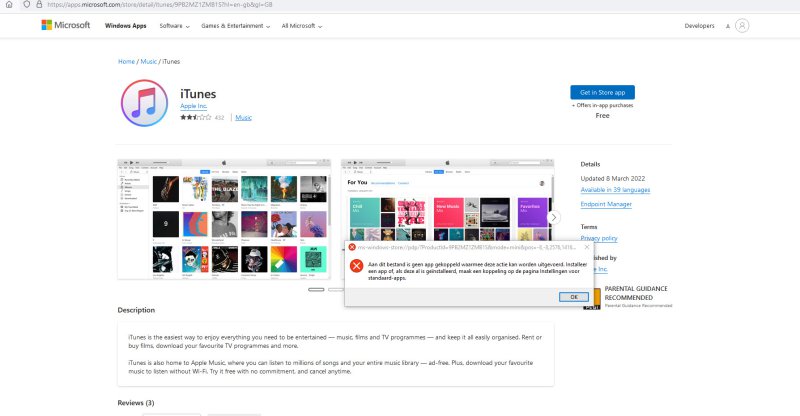Screen dimensions: 800x416
Task: Click the Get in Store app button
Action: coord(602,92)
